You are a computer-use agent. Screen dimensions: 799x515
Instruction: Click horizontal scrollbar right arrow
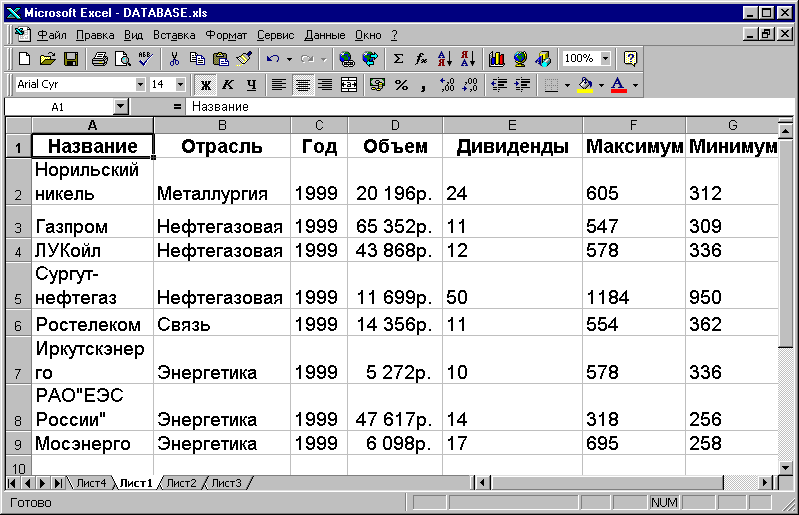coord(764,483)
